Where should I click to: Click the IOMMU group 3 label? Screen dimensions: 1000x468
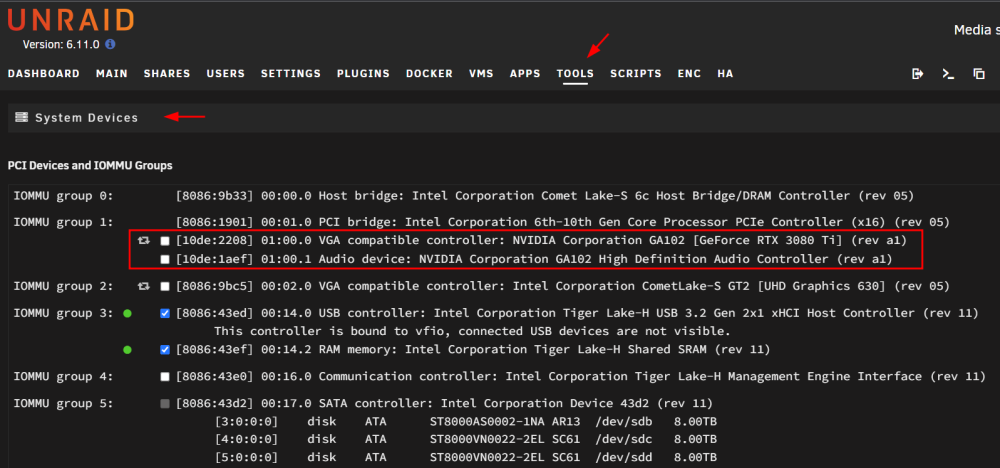pos(64,313)
